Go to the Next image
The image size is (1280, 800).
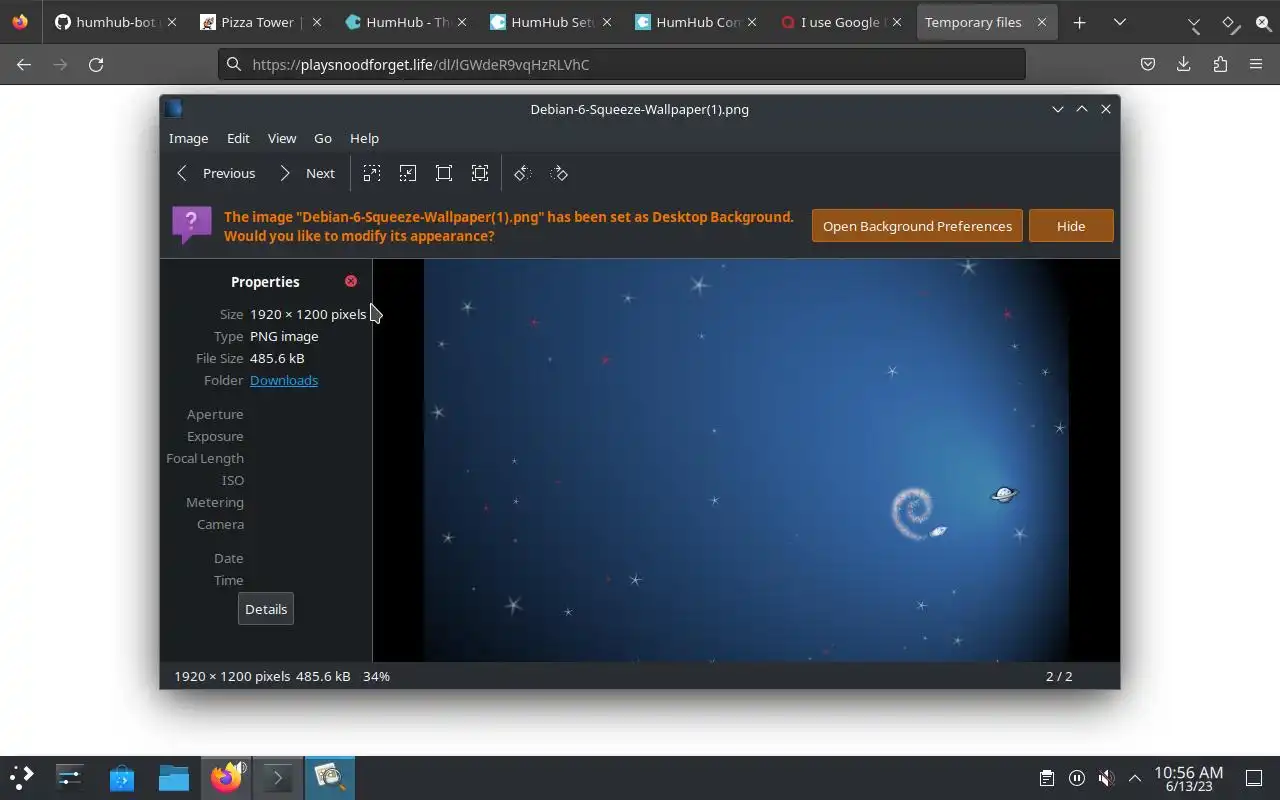pos(307,173)
